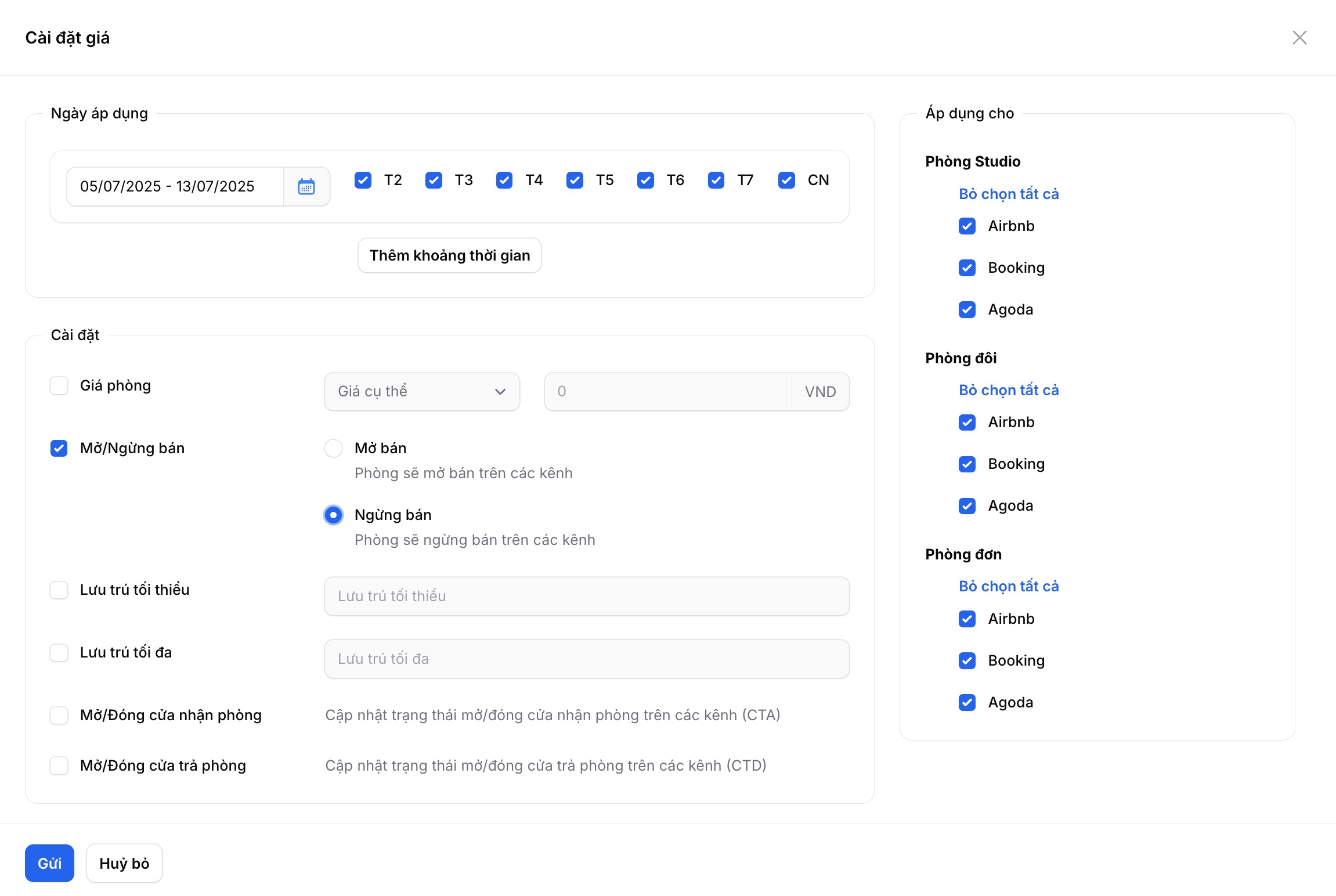Click the Huỷ bỏ cancel button
The image size is (1336, 896).
[x=124, y=863]
